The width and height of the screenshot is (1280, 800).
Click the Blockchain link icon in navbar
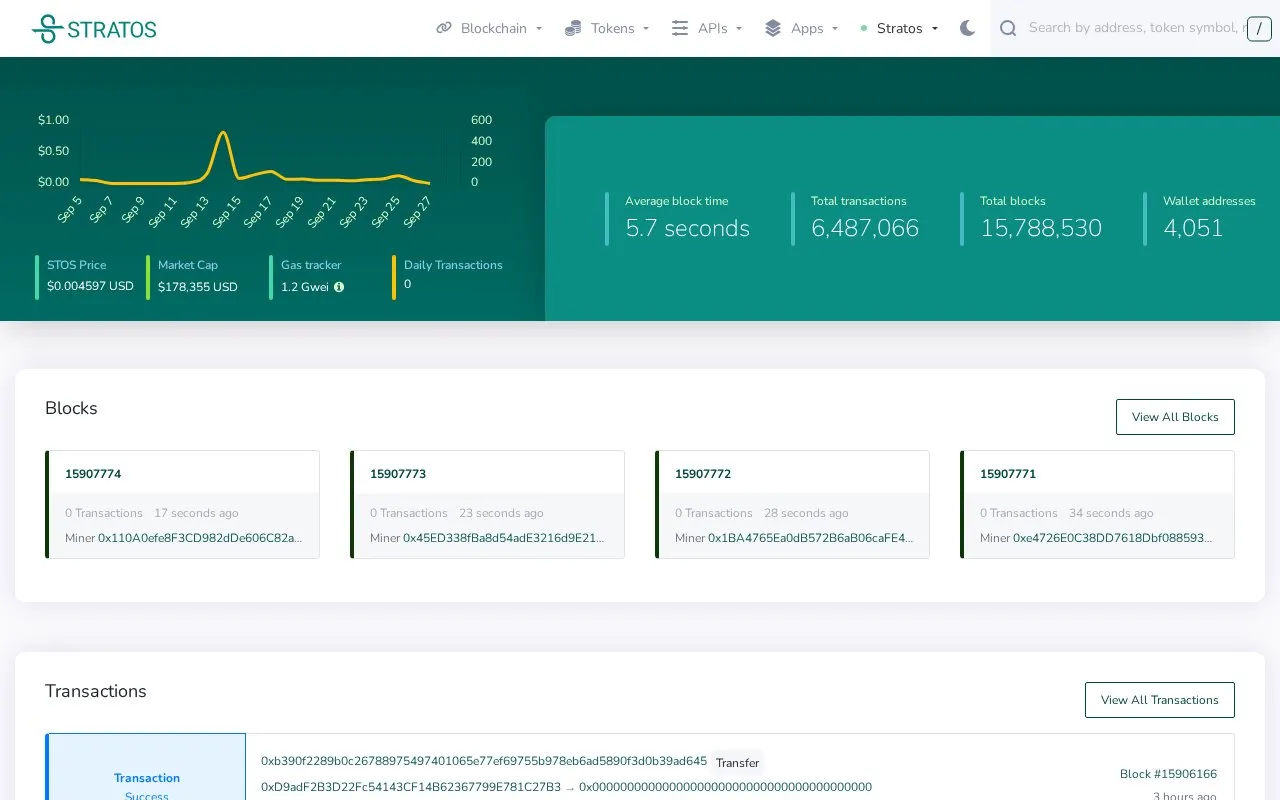pos(444,28)
